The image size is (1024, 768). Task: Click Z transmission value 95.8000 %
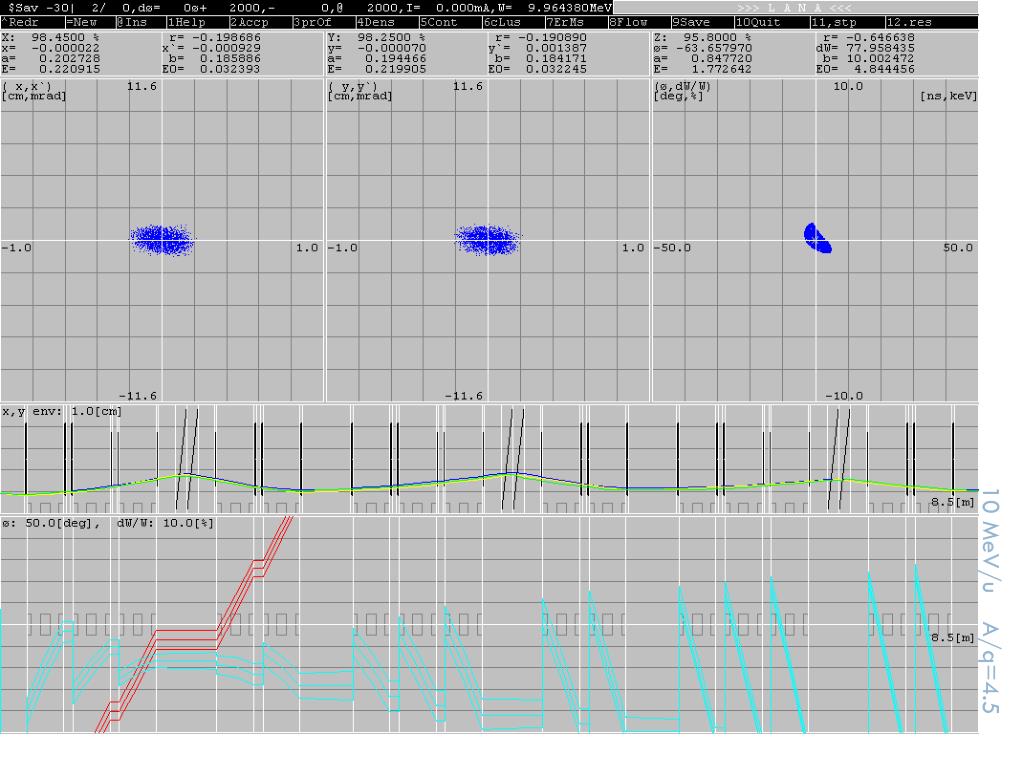718,37
